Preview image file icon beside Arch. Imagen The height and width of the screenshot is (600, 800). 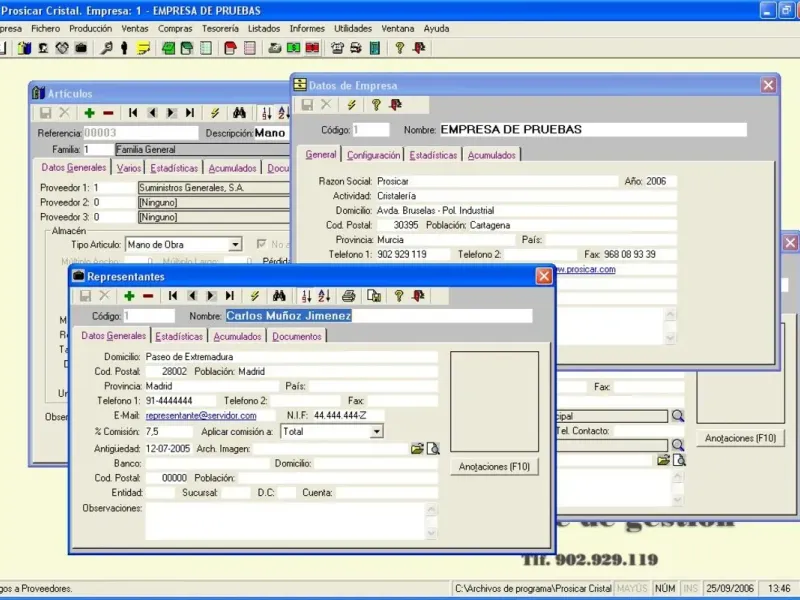point(433,449)
